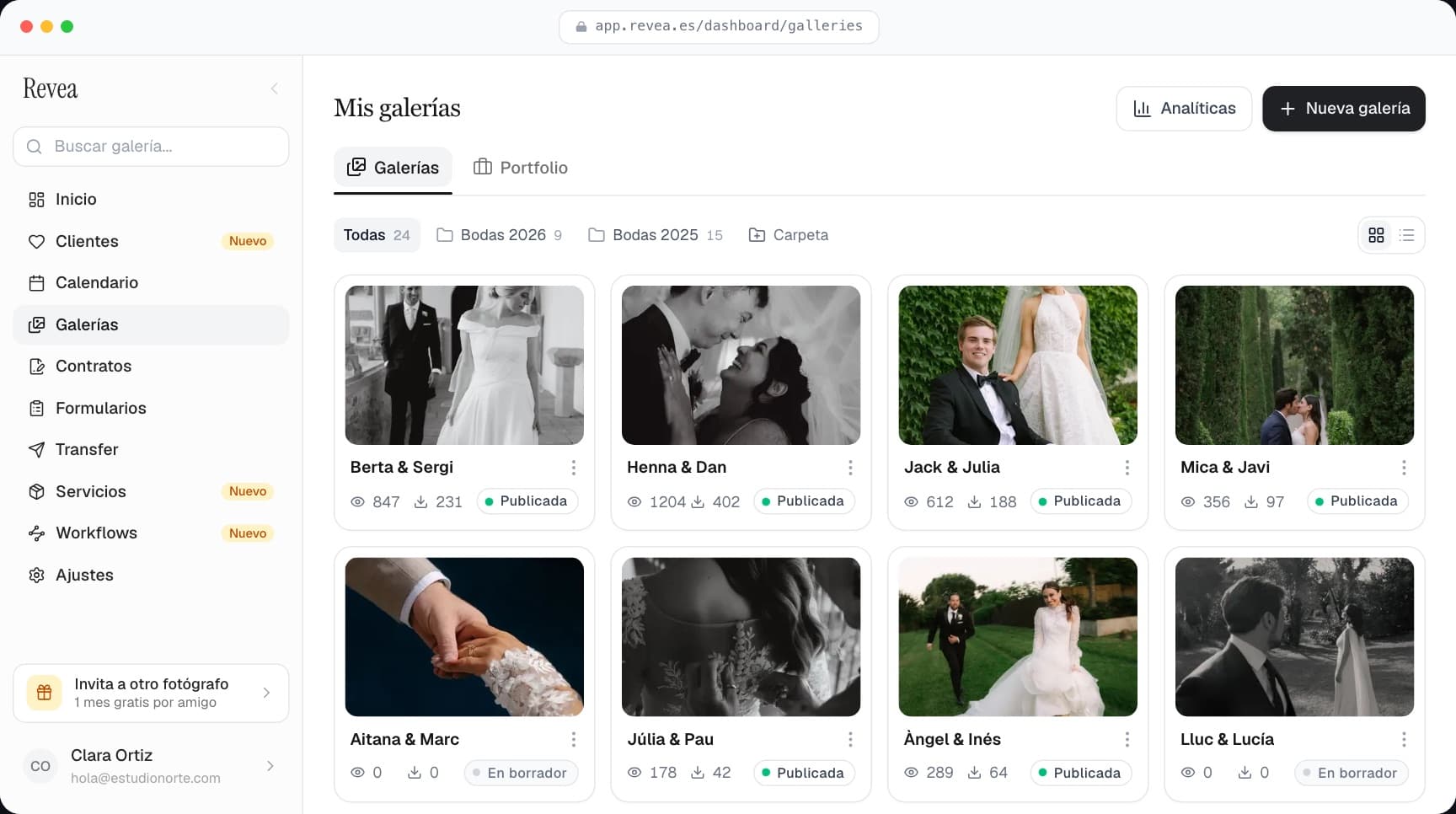
Task: Open the three-dot menu for Jack & Julia
Action: pos(1127,468)
